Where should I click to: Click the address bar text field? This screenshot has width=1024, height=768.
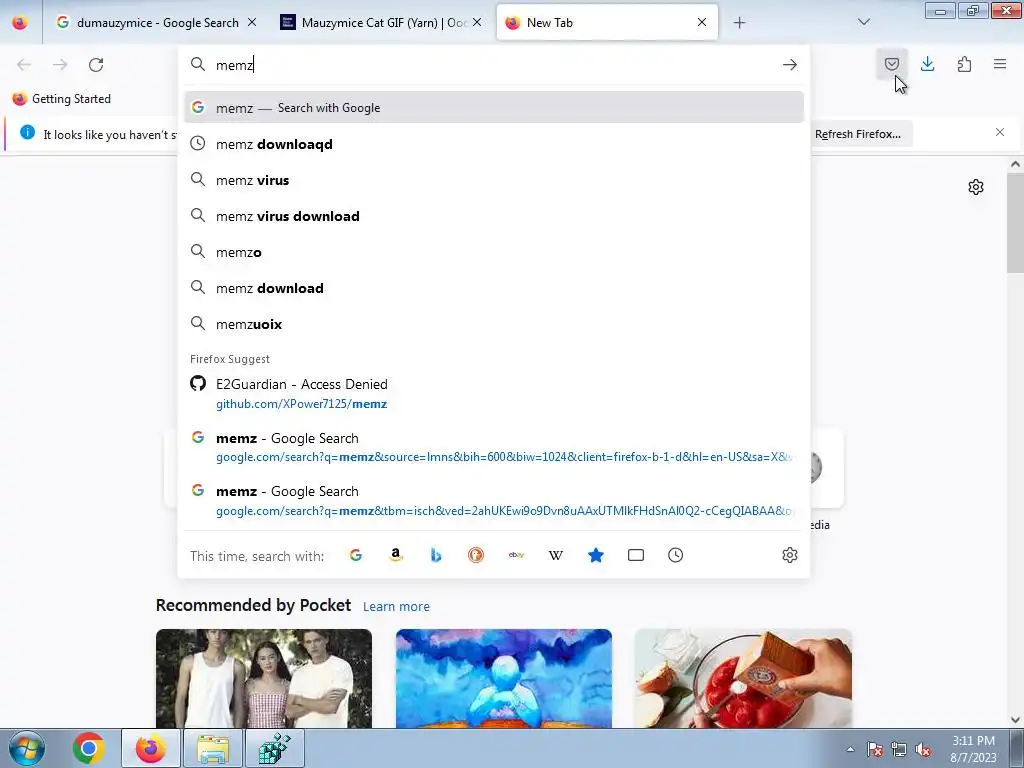pyautogui.click(x=493, y=64)
